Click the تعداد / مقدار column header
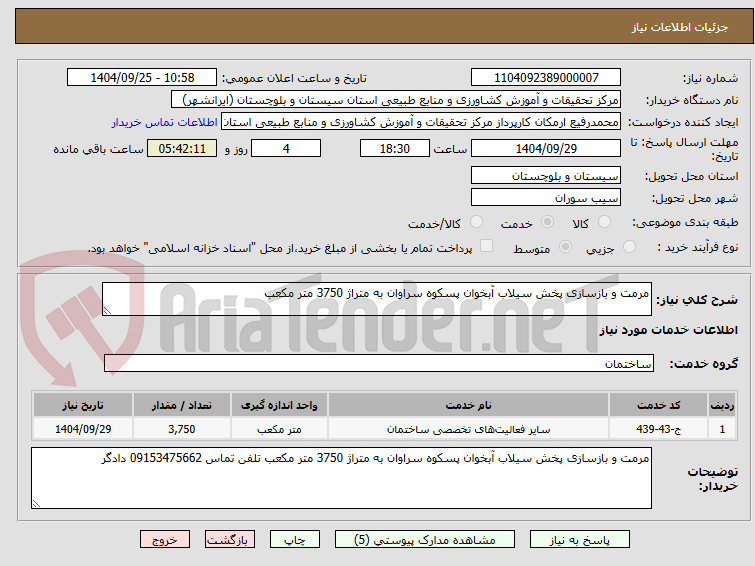Image resolution: width=755 pixels, height=566 pixels. [x=182, y=405]
